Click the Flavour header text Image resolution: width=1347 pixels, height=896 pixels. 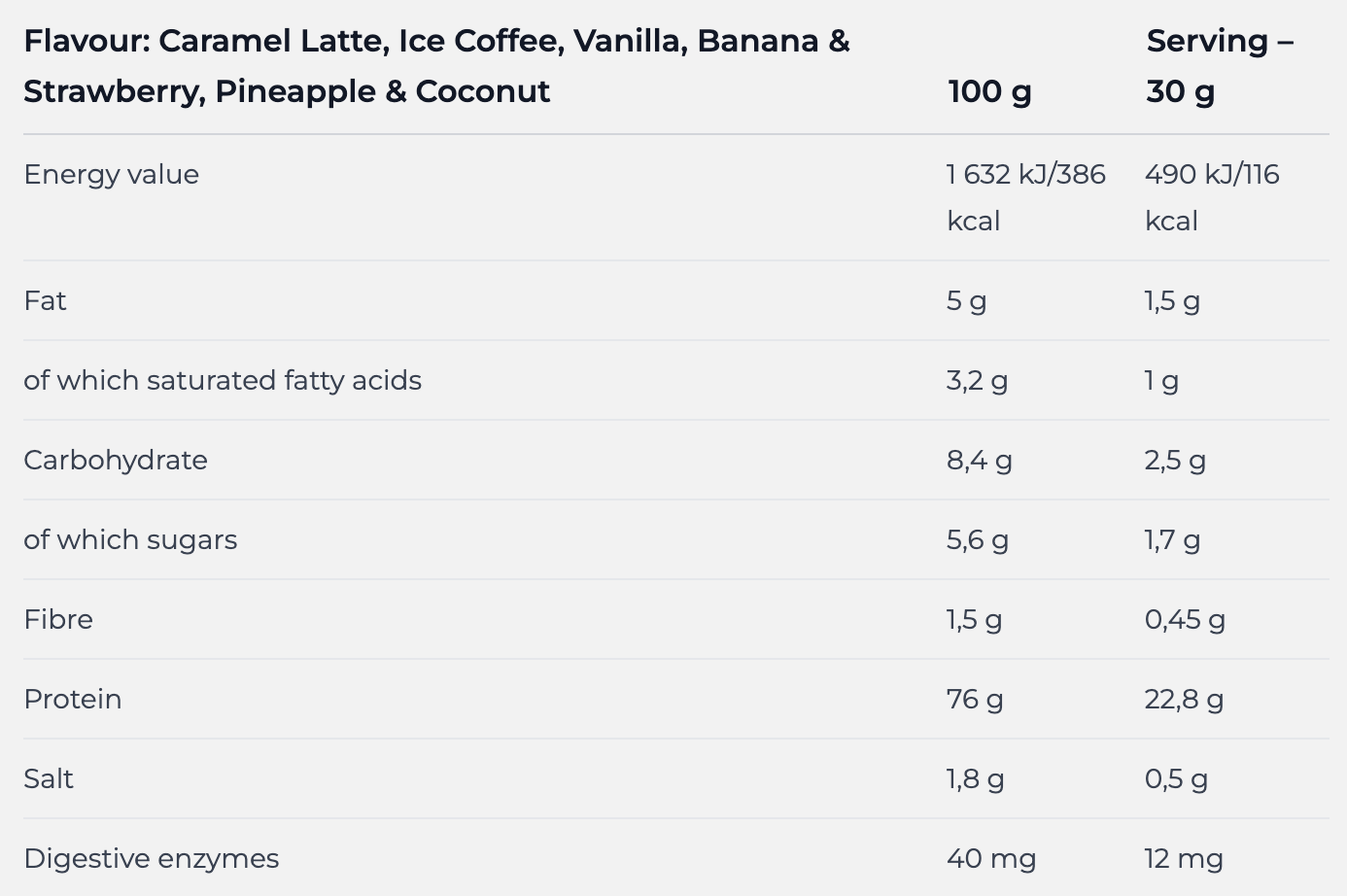(436, 66)
